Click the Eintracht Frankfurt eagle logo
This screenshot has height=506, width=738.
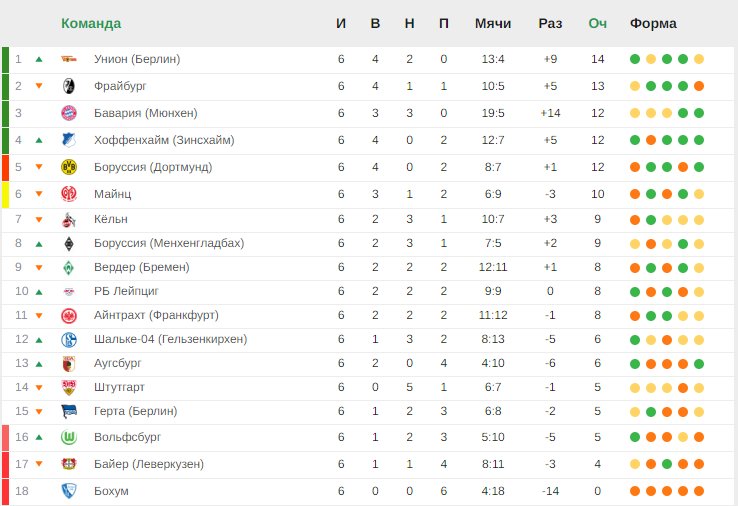tap(69, 316)
